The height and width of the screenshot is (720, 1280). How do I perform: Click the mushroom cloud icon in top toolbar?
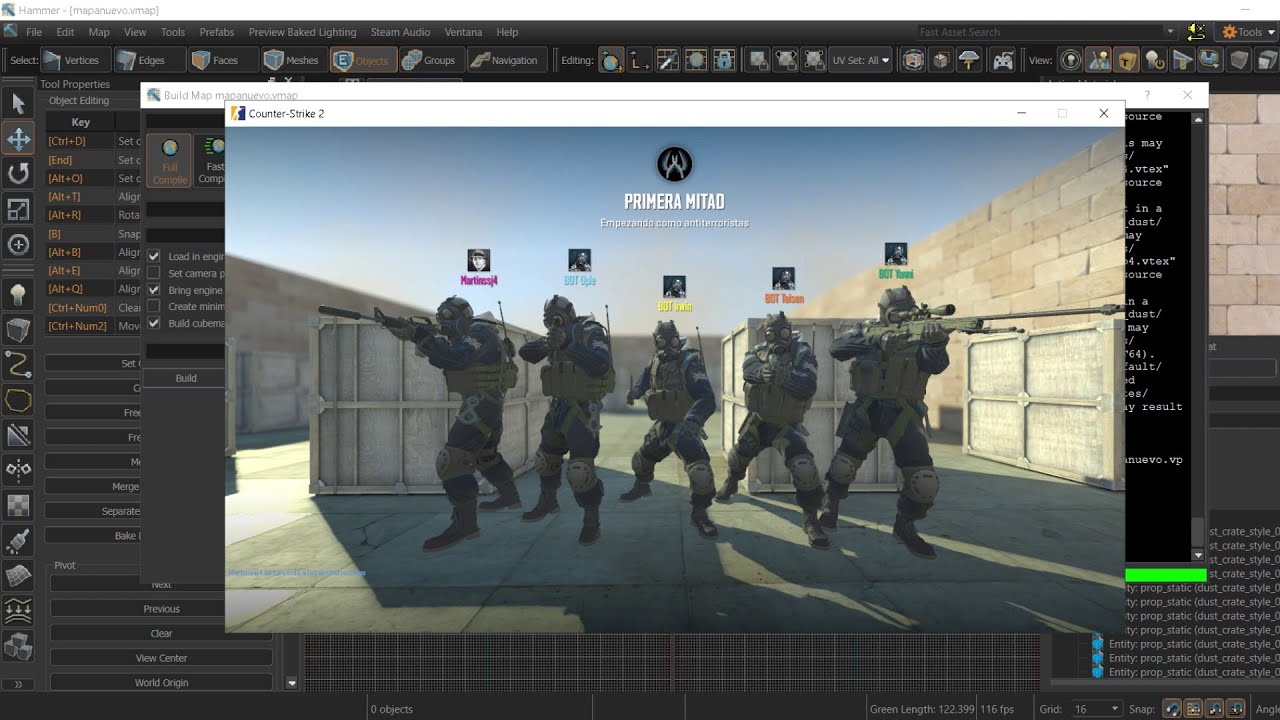969,60
